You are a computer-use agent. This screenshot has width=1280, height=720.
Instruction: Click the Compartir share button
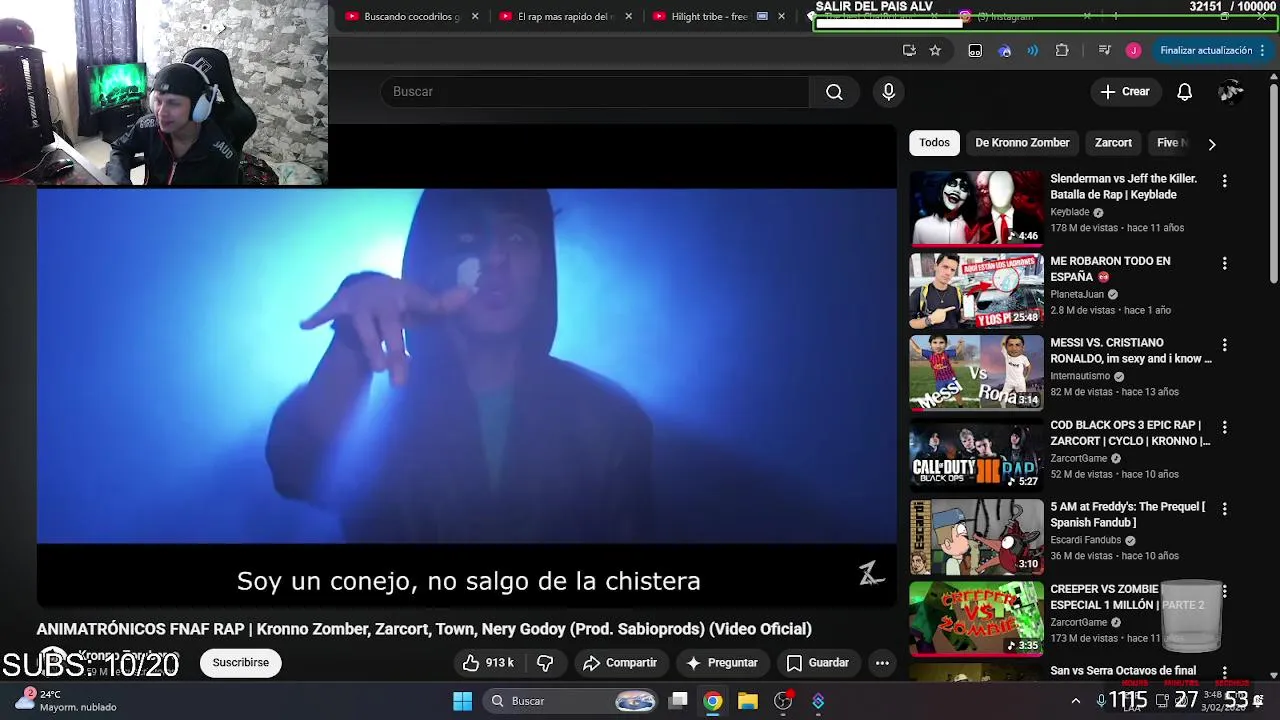620,663
